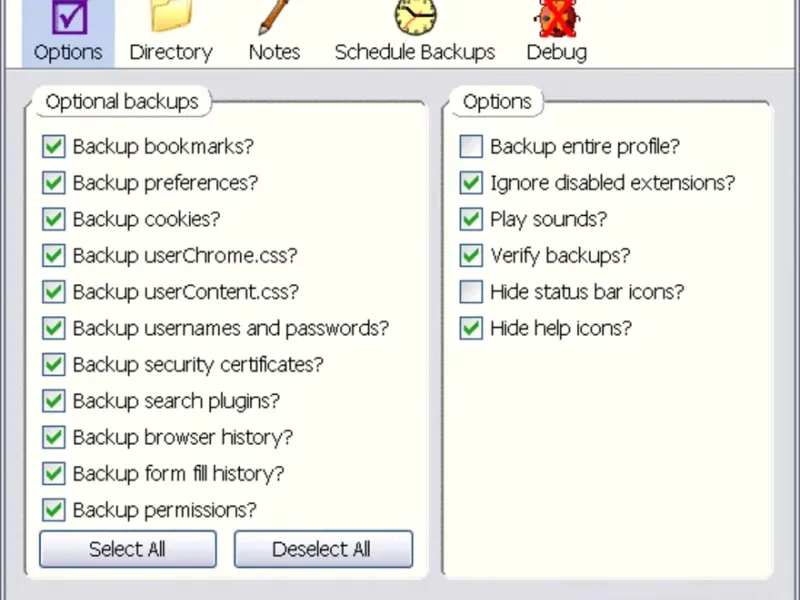The height and width of the screenshot is (600, 800).
Task: Click the Debug bug icon
Action: click(556, 17)
